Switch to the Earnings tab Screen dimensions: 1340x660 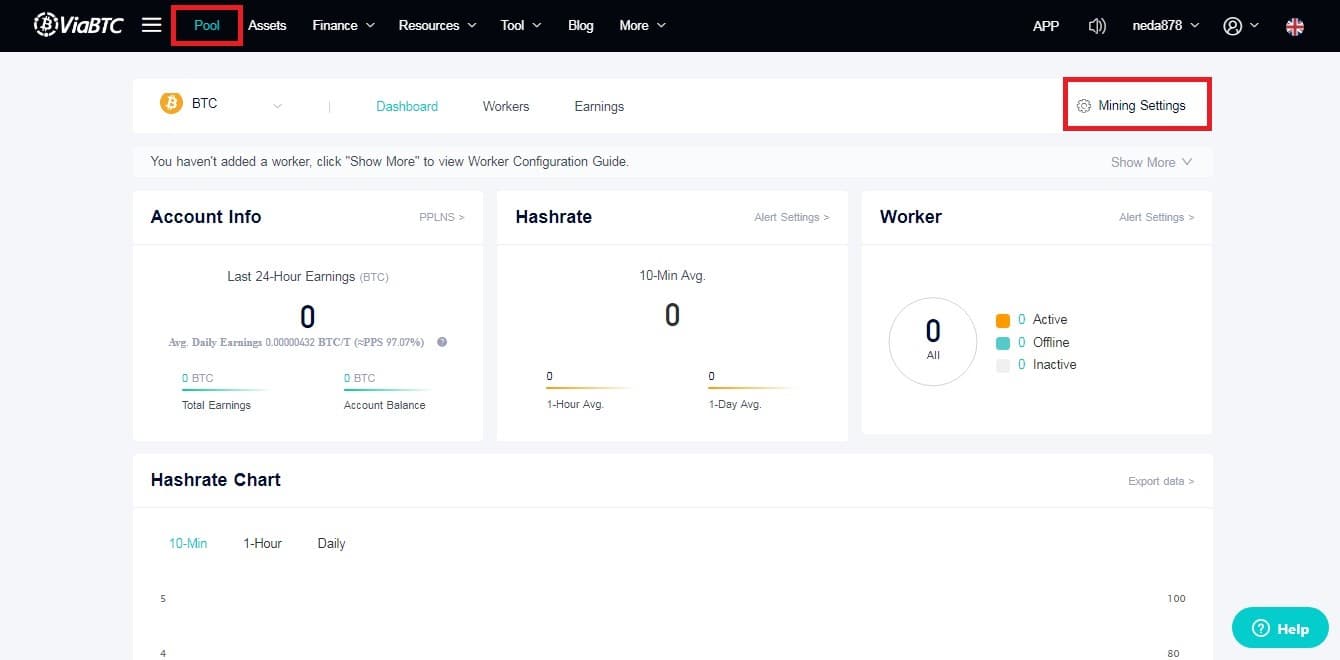pyautogui.click(x=599, y=106)
